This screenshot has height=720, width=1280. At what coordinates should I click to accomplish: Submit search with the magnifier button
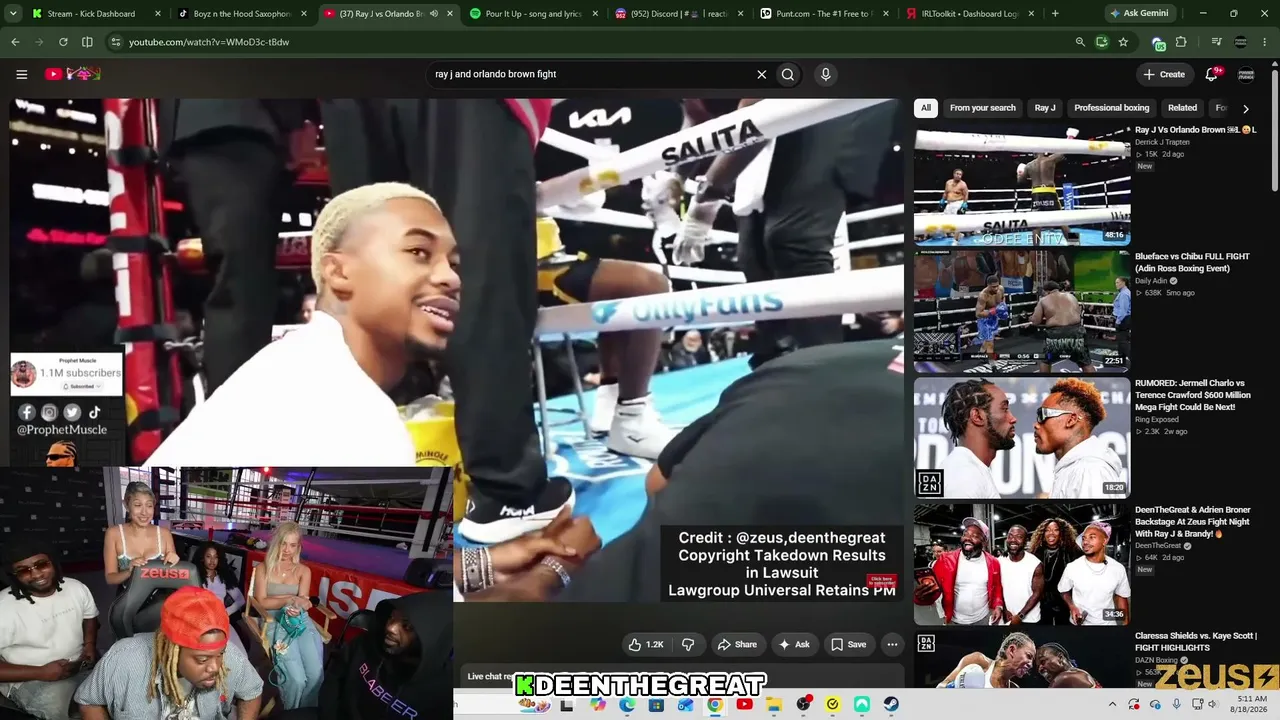(x=788, y=74)
